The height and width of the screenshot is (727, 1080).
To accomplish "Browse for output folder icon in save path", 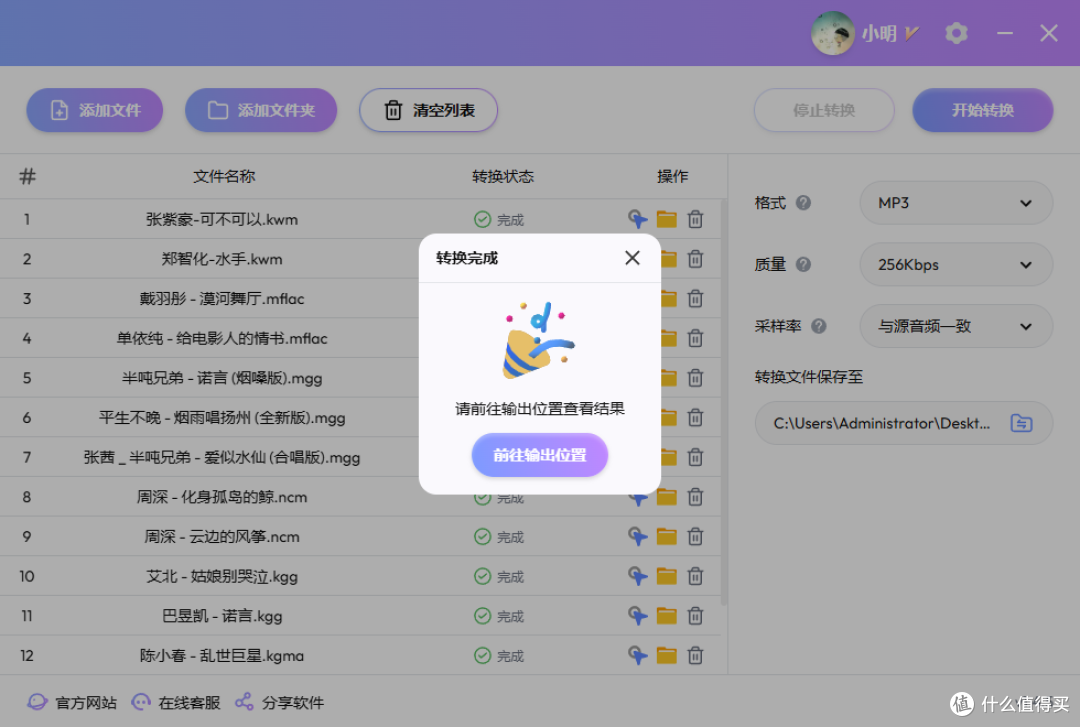I will click(x=1021, y=423).
